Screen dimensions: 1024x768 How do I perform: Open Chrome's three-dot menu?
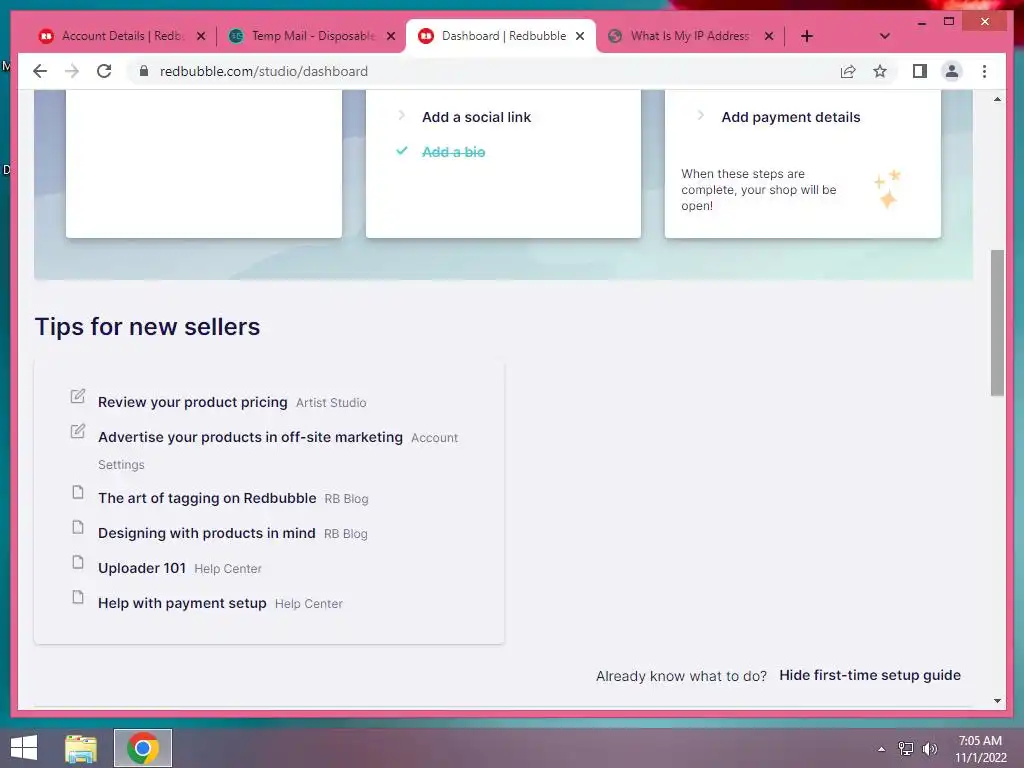coord(984,71)
